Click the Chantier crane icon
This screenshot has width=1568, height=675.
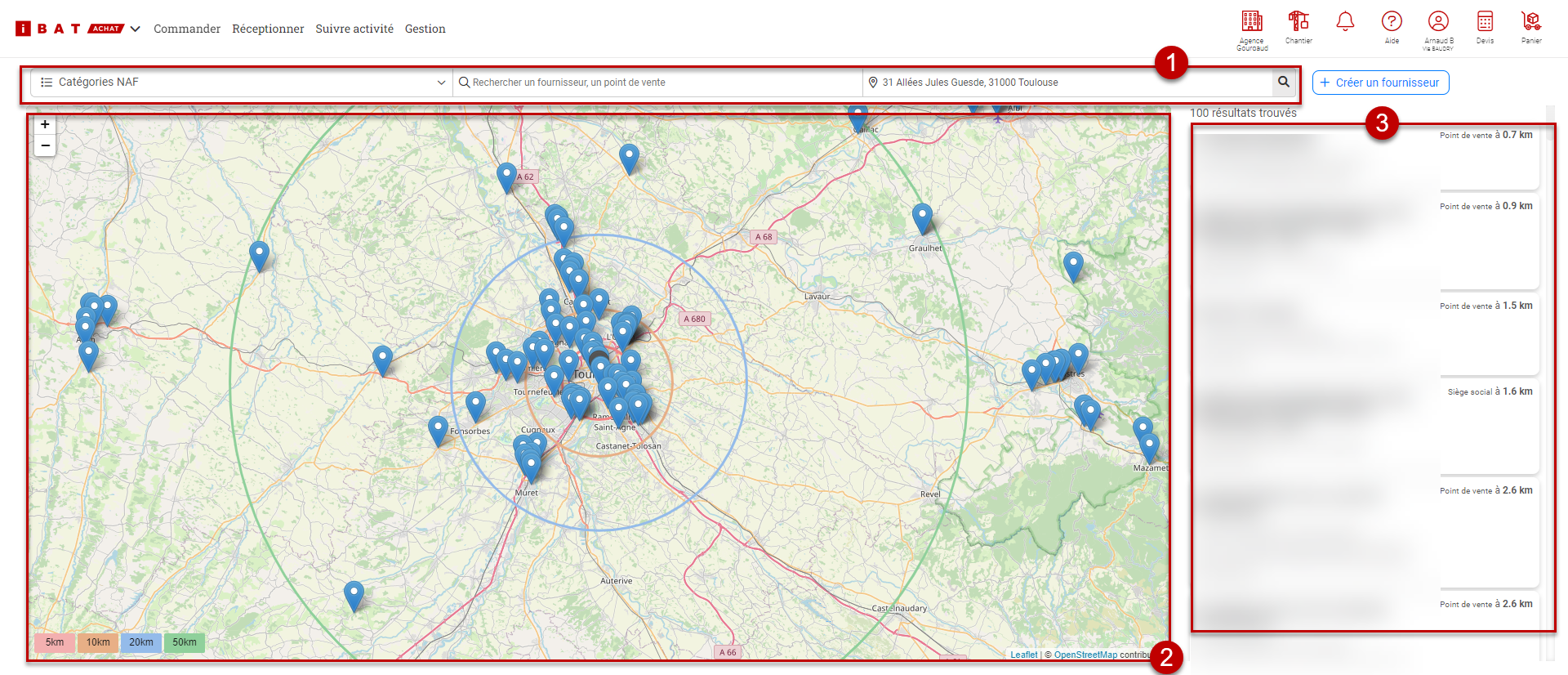pos(1298,22)
